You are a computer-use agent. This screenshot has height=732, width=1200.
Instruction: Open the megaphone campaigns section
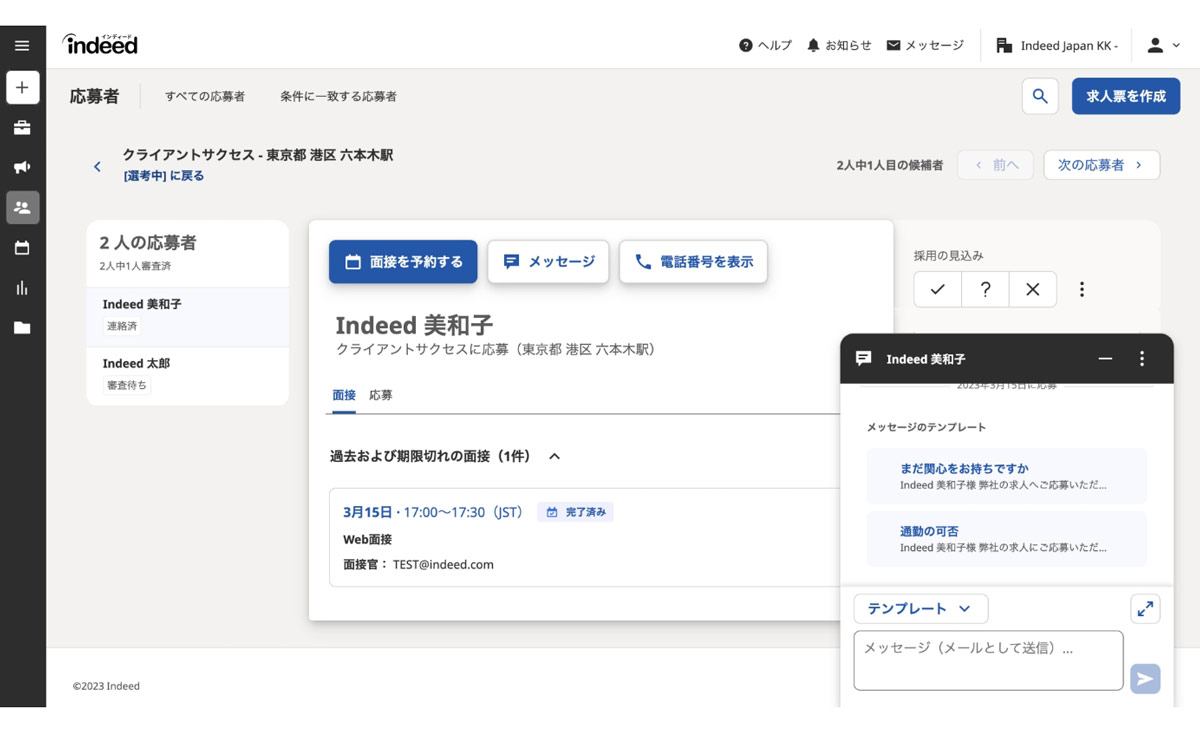[x=22, y=167]
